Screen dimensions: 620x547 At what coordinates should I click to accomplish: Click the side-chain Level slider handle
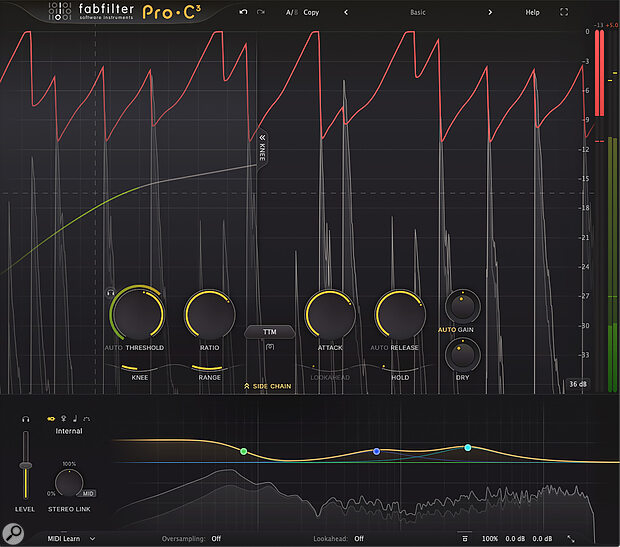[25, 465]
